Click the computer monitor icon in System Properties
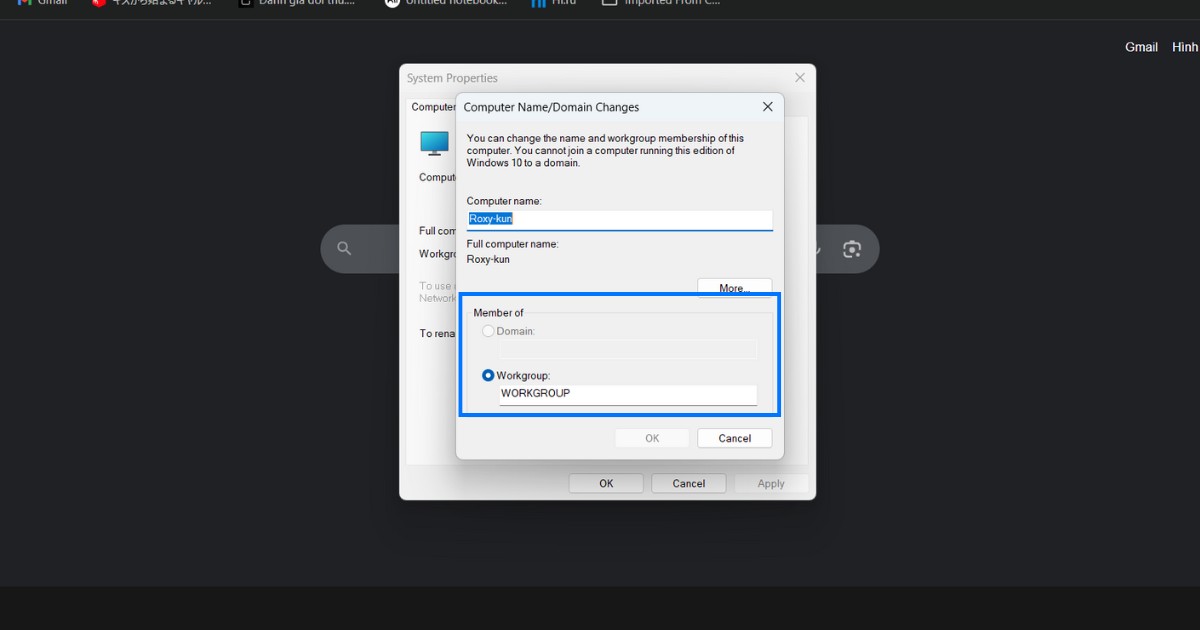Screen dimensions: 1200x630 (434, 144)
